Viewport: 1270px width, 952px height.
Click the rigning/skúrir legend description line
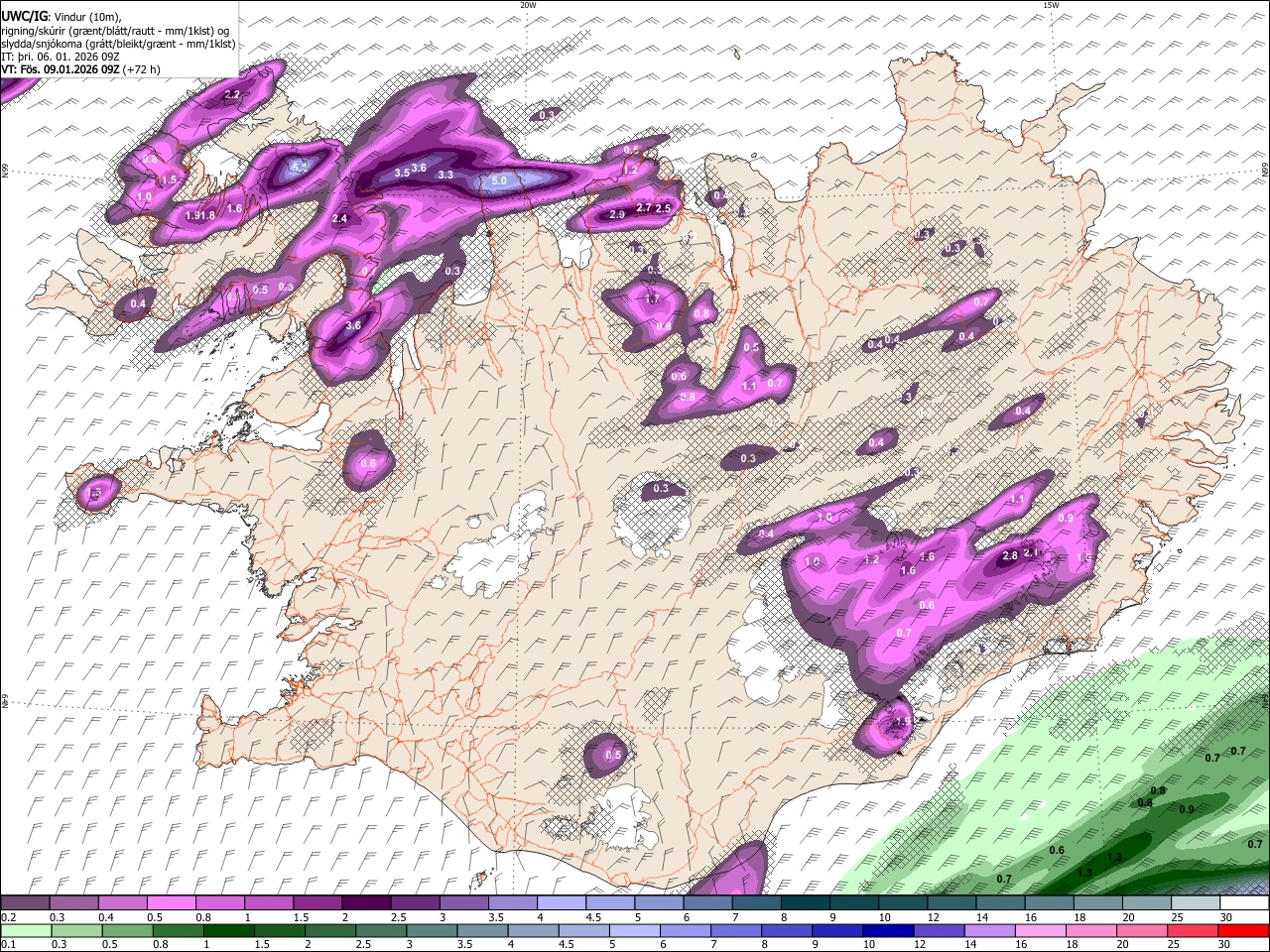click(115, 30)
